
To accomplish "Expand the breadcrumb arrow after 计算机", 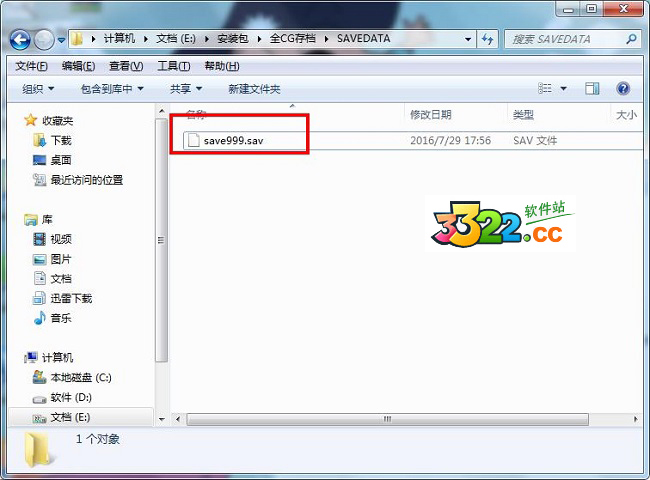I will click(146, 39).
